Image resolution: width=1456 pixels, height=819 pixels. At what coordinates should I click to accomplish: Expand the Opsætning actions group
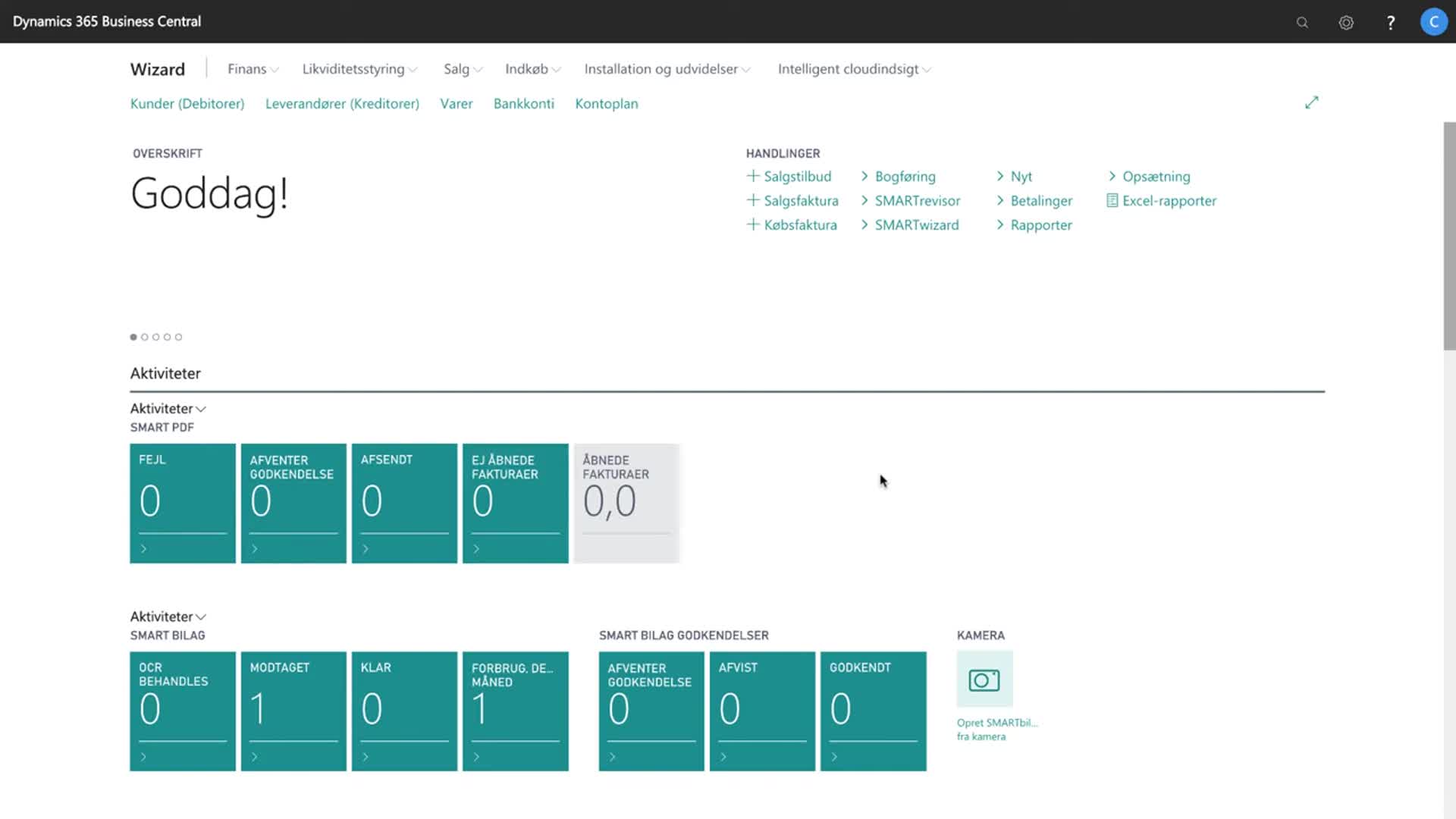click(x=1149, y=176)
